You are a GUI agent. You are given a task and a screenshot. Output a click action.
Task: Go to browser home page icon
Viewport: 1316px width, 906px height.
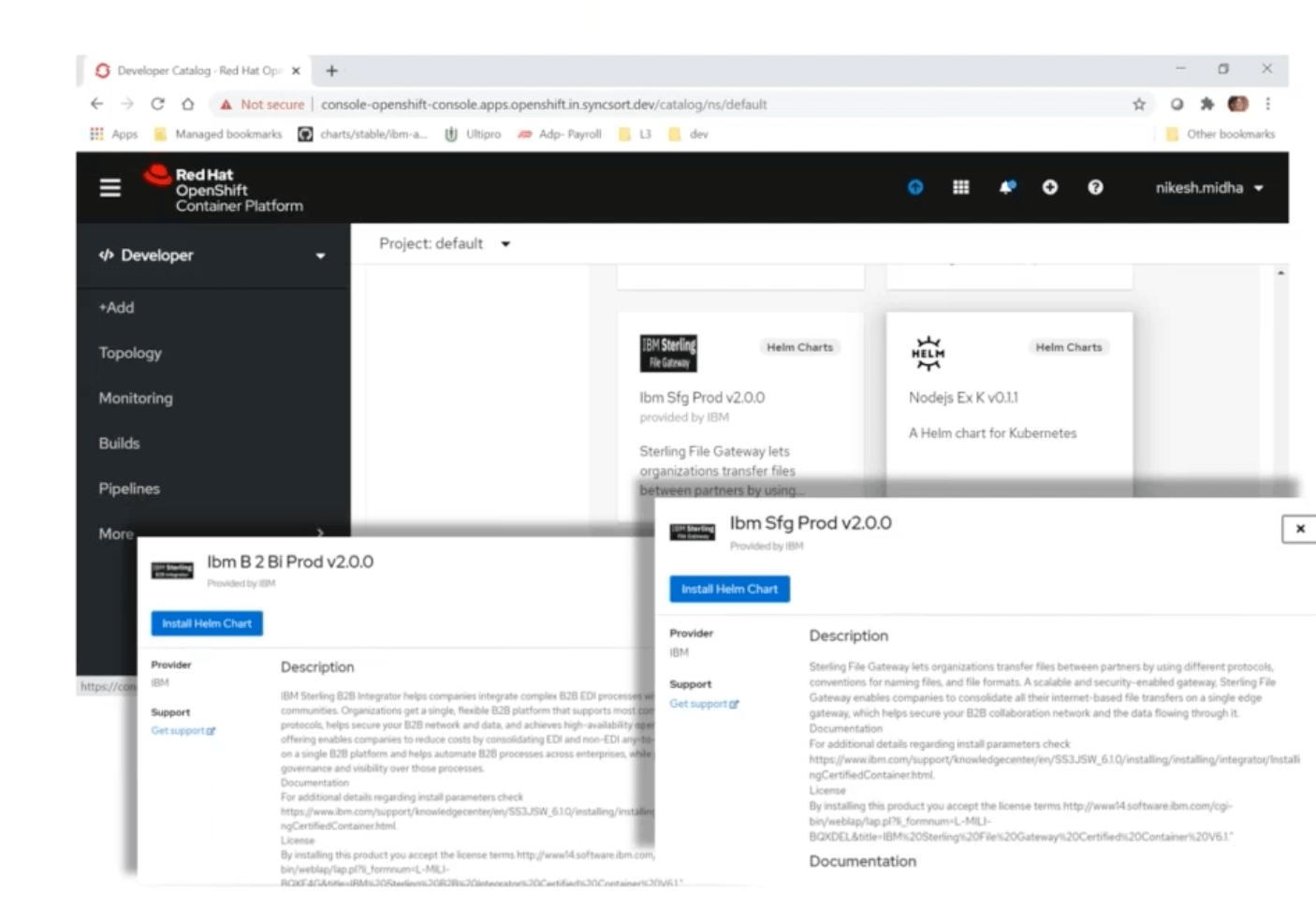click(188, 104)
